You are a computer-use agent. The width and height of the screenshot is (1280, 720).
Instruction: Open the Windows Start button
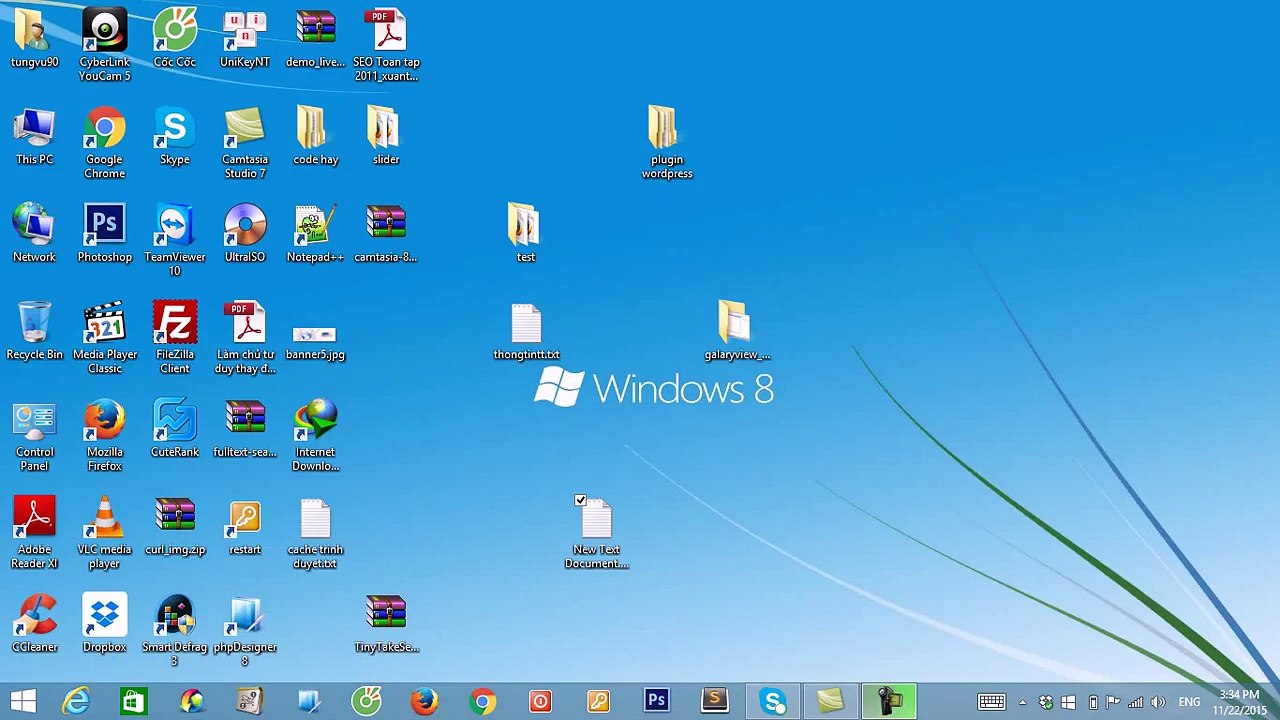pyautogui.click(x=23, y=701)
